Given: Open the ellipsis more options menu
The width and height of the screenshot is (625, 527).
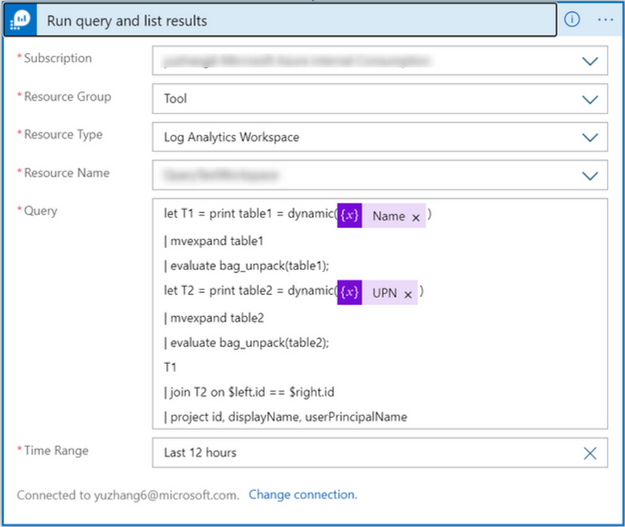Looking at the screenshot, I should 605,19.
